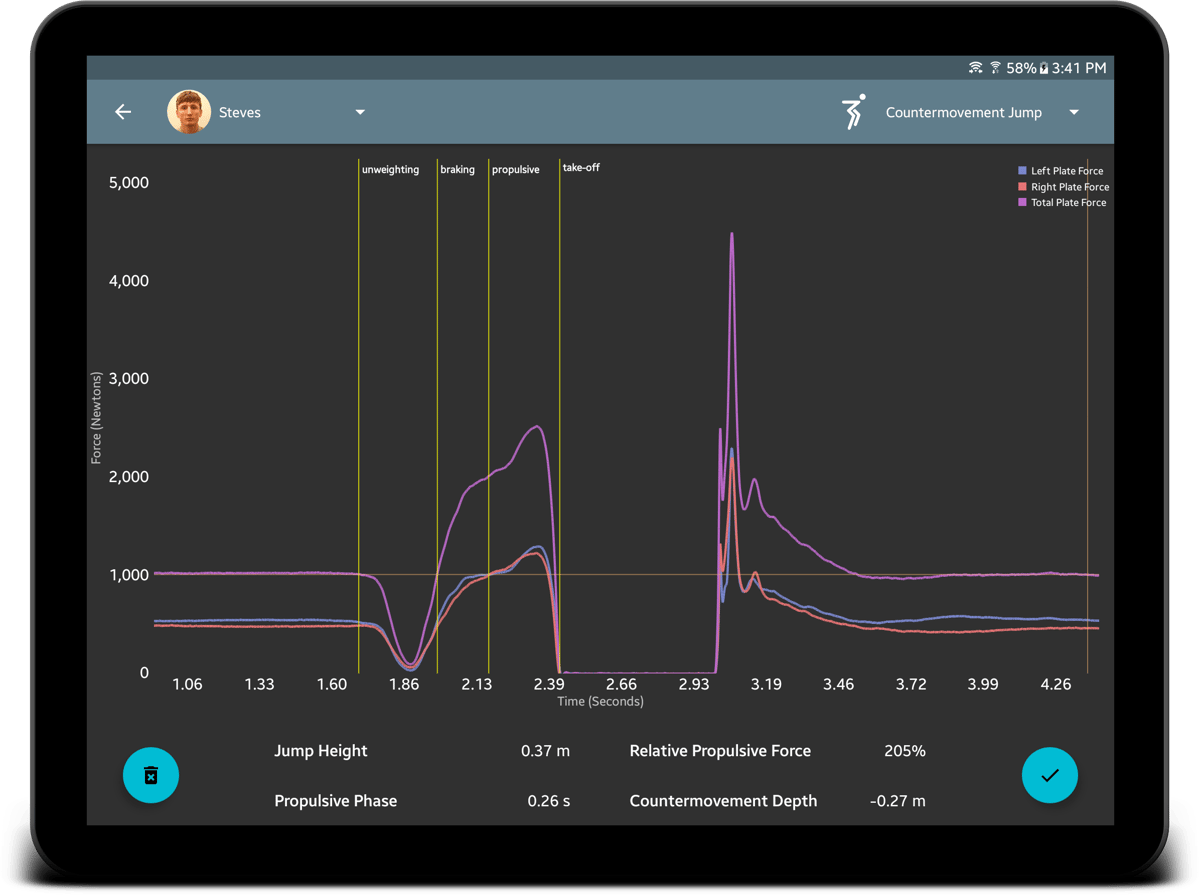The height and width of the screenshot is (895, 1199).
Task: Select the Countermovement Jump test label
Action: click(x=963, y=113)
